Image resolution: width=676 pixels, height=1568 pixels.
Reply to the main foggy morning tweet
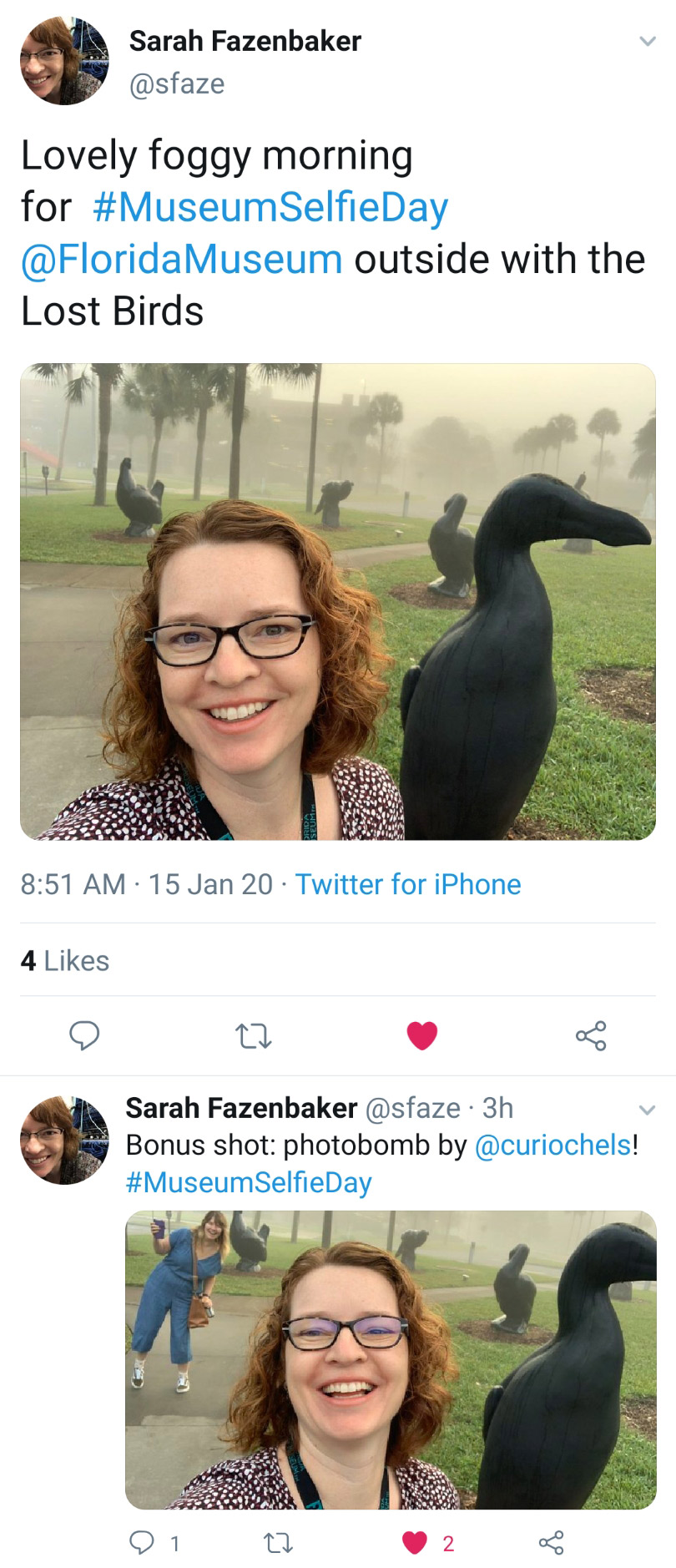pyautogui.click(x=84, y=1035)
